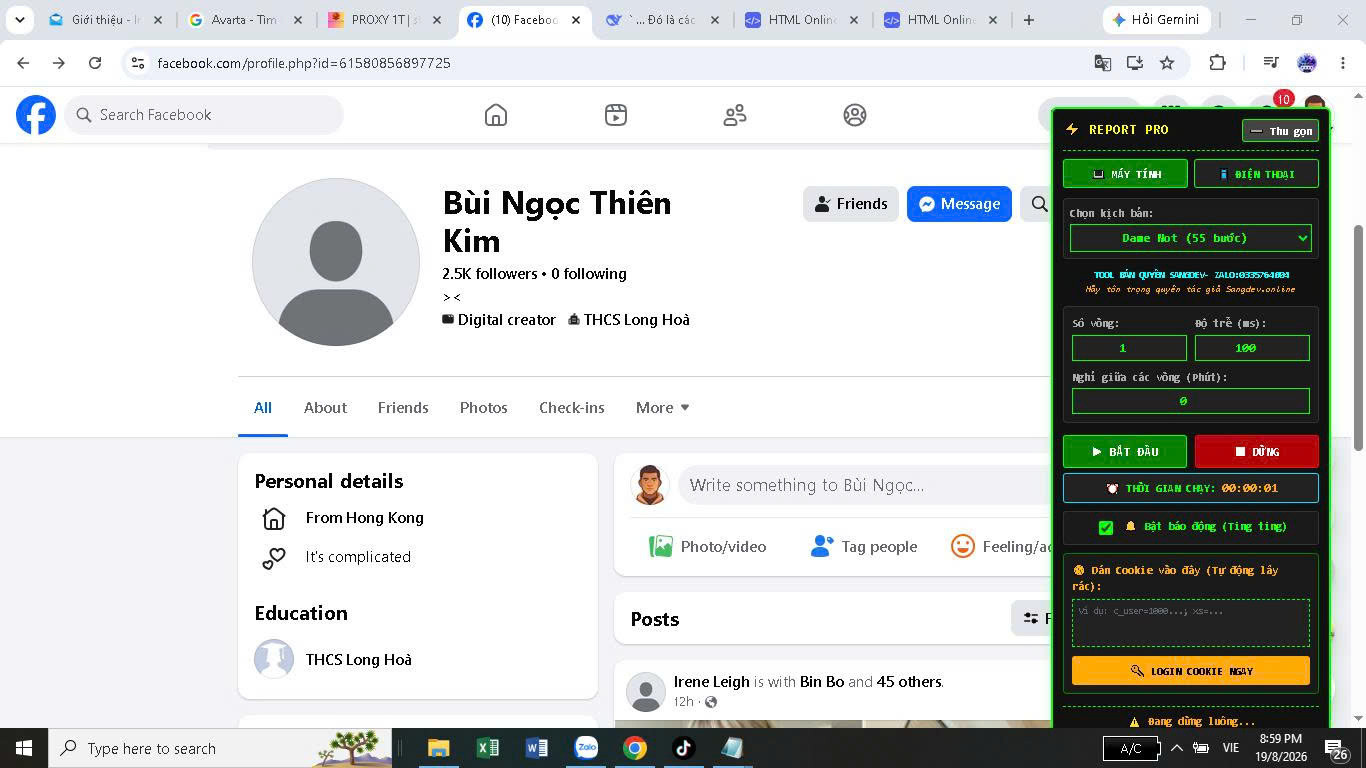
Task: Click the browser address bar URL
Action: click(304, 63)
